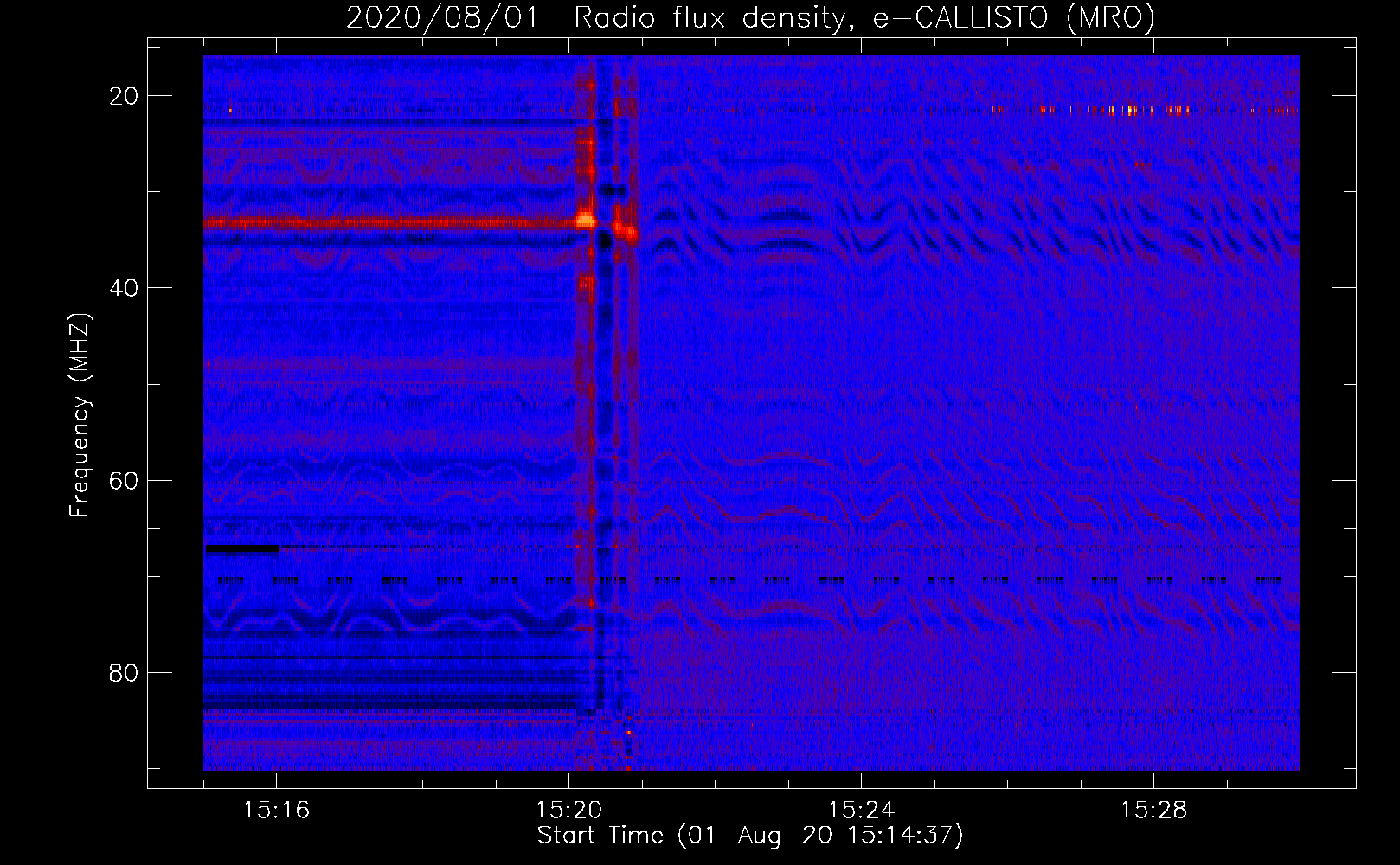Click the 40 MHz frequency tick label
Screen dimensions: 1400x865
(124, 288)
